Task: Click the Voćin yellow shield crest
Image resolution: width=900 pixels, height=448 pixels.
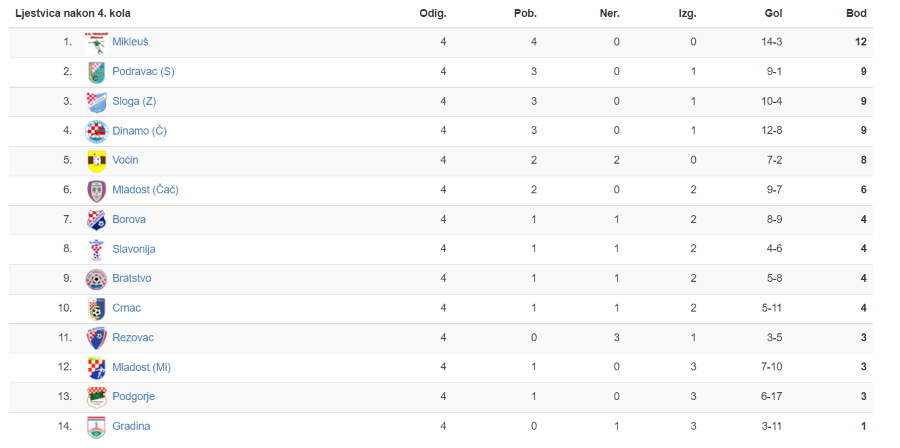Action: tap(96, 161)
